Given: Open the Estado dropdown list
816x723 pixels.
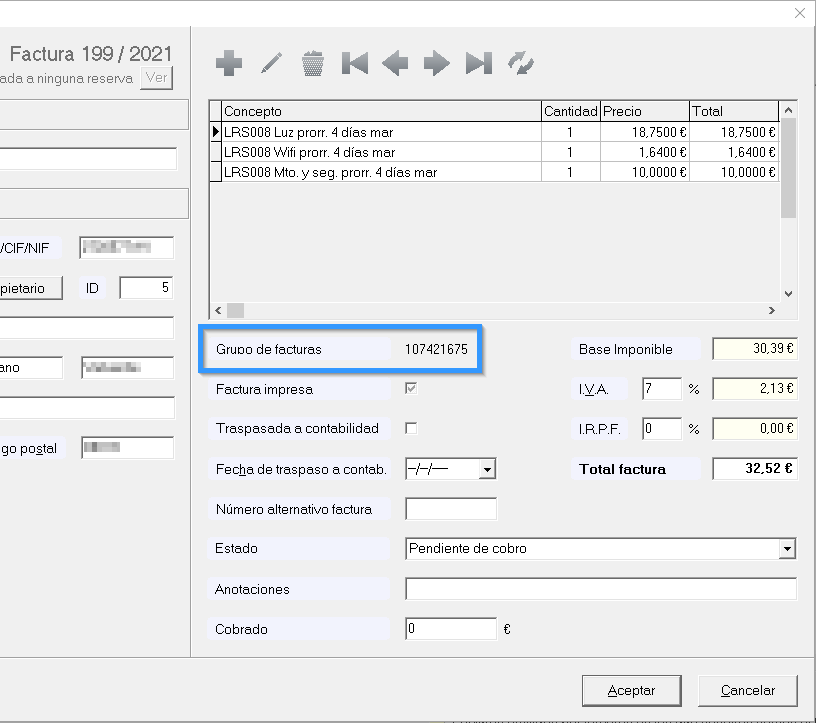Looking at the screenshot, I should tap(787, 549).
